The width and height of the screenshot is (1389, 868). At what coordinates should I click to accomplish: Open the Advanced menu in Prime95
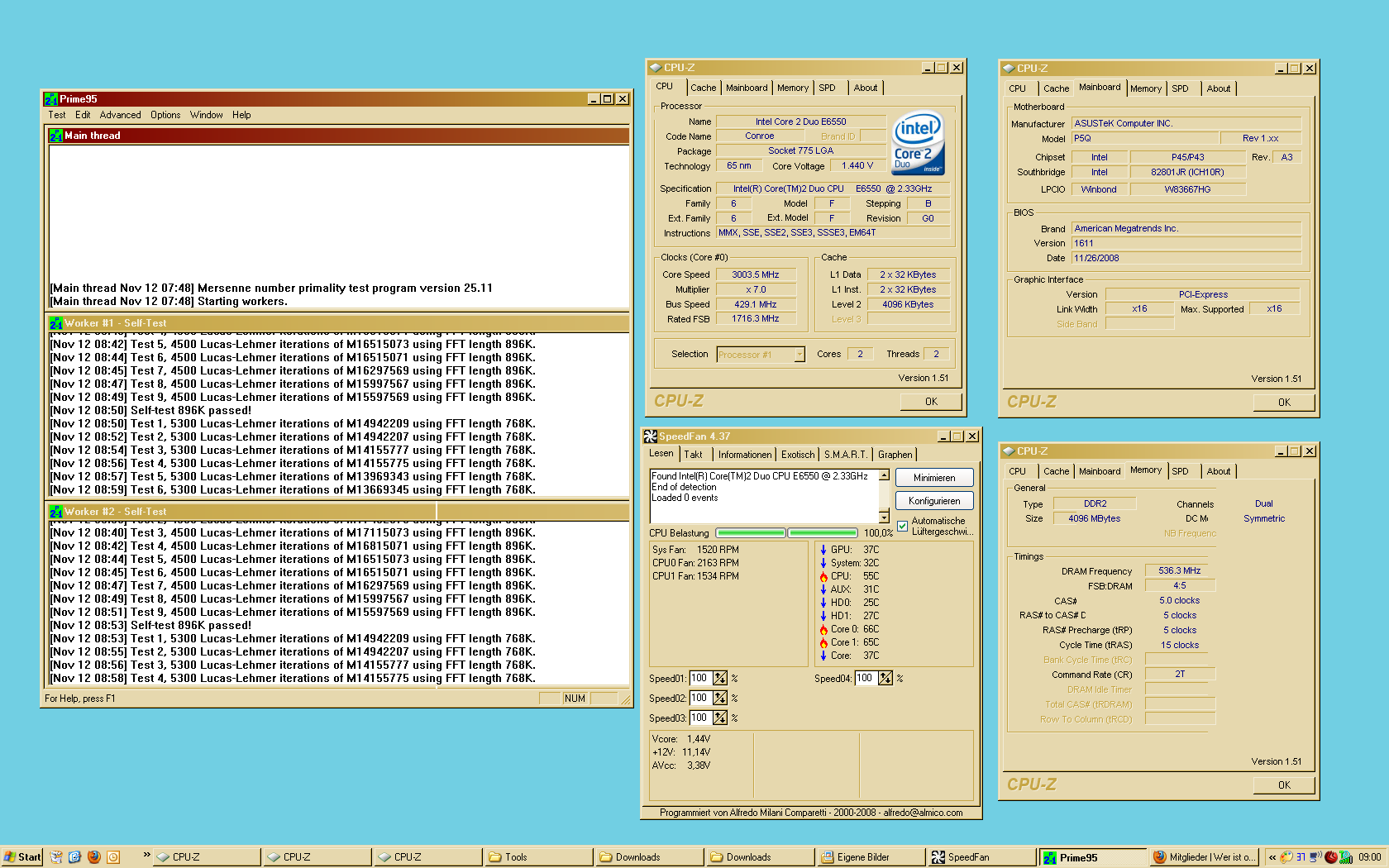point(120,115)
